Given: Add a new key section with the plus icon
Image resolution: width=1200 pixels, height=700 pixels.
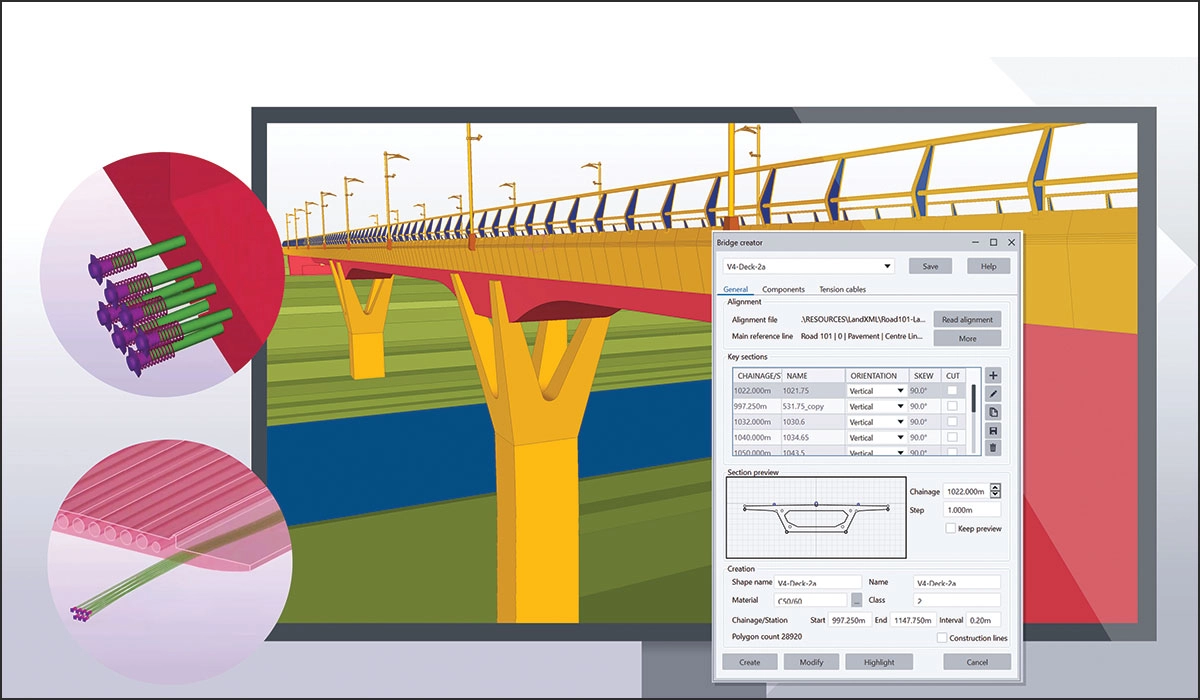Looking at the screenshot, I should (x=993, y=376).
